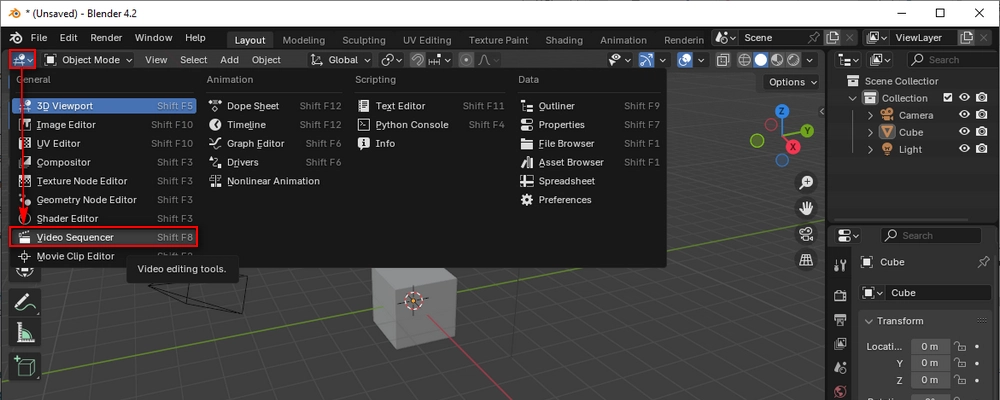Image resolution: width=1000 pixels, height=400 pixels.
Task: Open the Editor Type dropdown button
Action: (x=22, y=60)
